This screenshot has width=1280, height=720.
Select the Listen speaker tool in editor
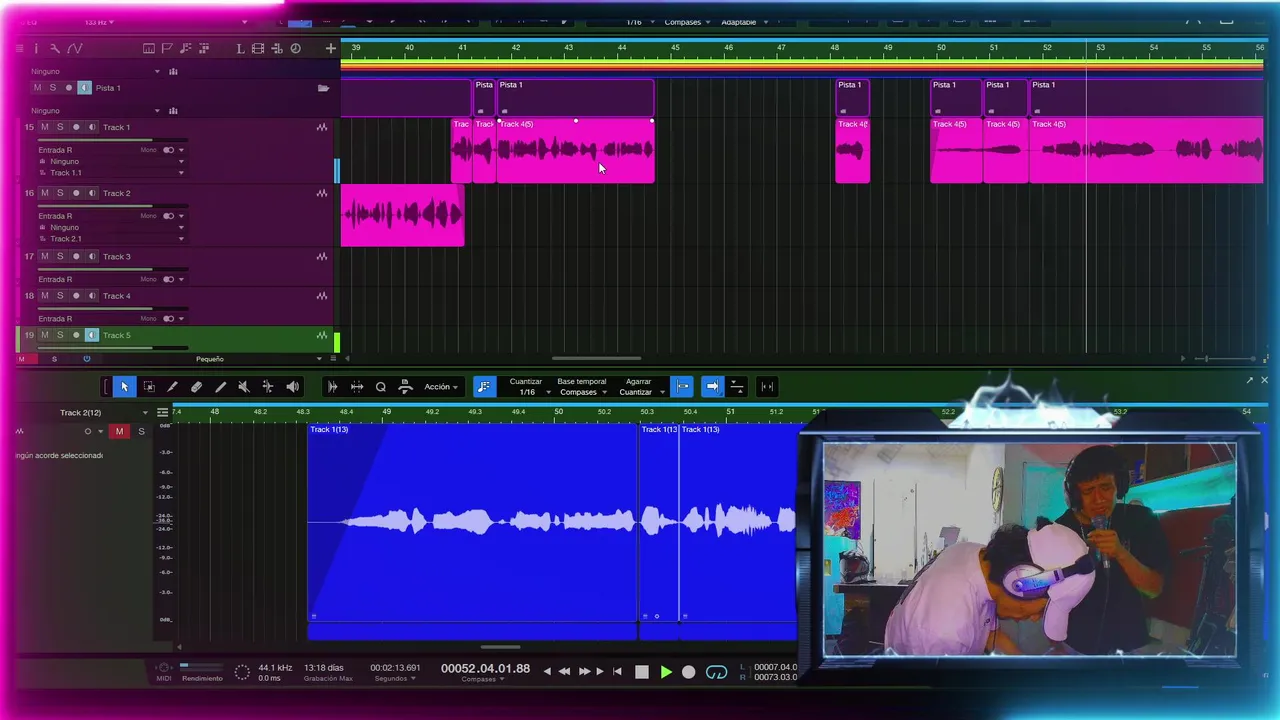tap(292, 387)
